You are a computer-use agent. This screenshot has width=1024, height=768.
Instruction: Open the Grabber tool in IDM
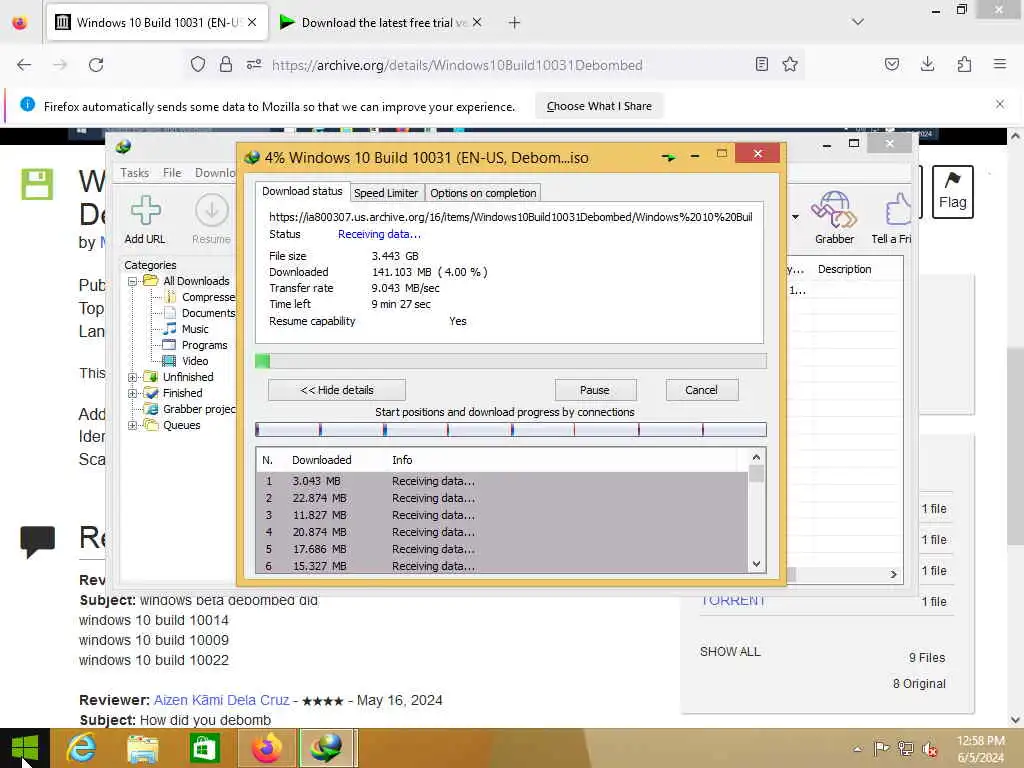coord(834,209)
